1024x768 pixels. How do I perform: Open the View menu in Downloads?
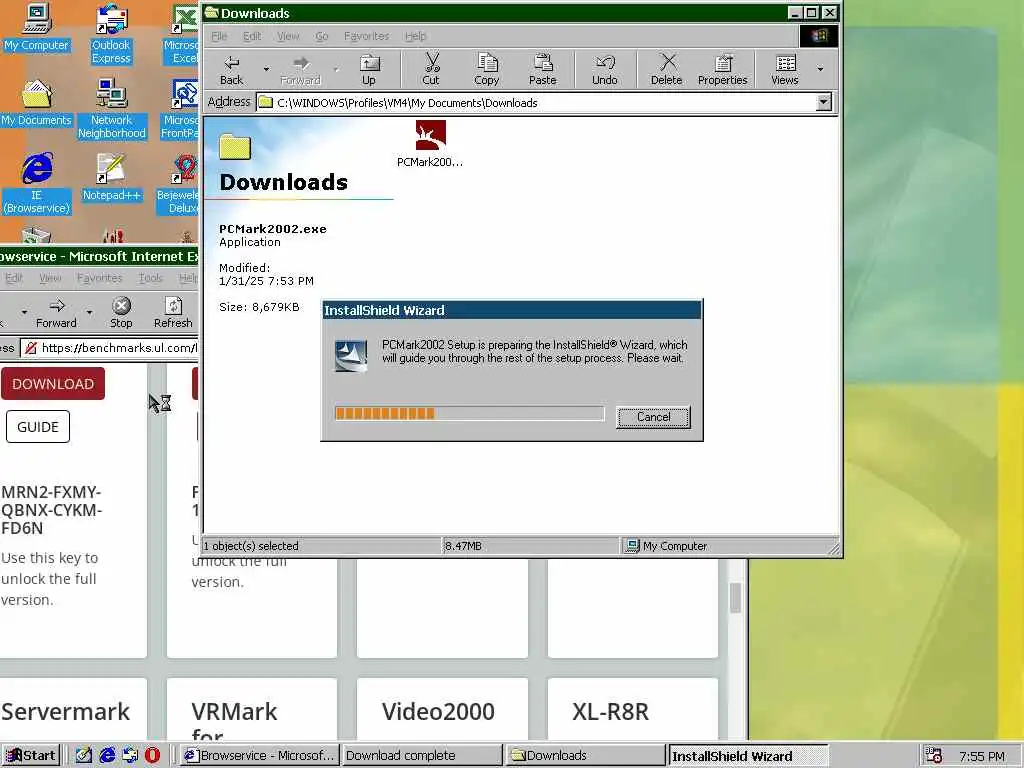[x=288, y=36]
